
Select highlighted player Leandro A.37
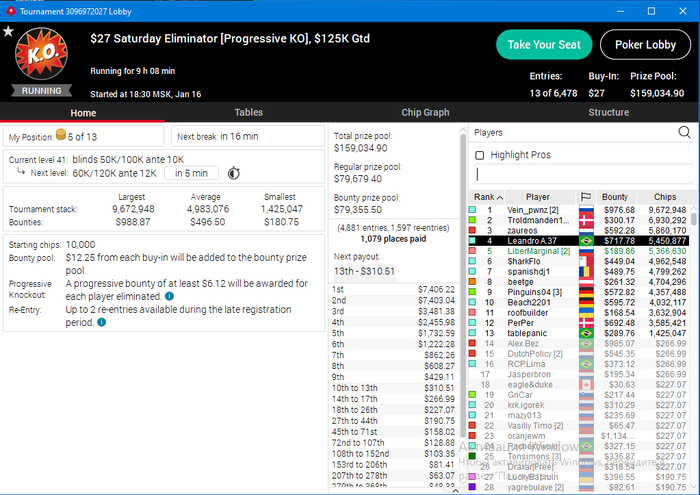(579, 241)
